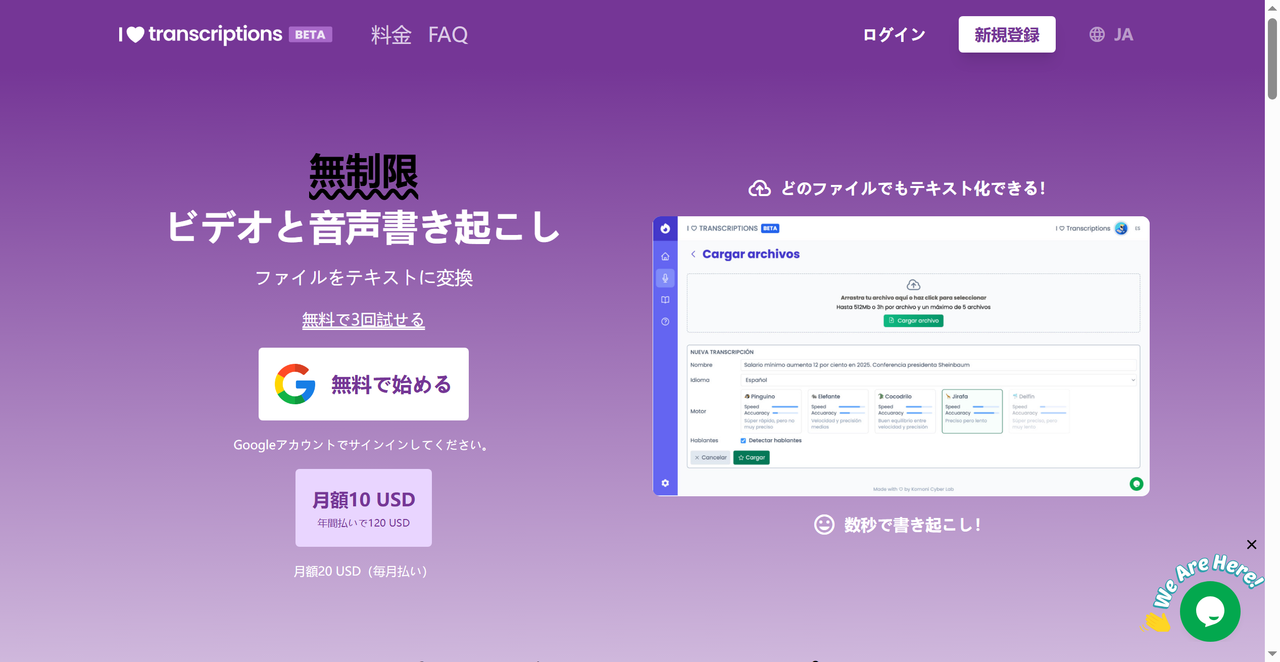This screenshot has height=662, width=1280.
Task: Click the BETA badge beside the logo
Action: click(x=310, y=34)
